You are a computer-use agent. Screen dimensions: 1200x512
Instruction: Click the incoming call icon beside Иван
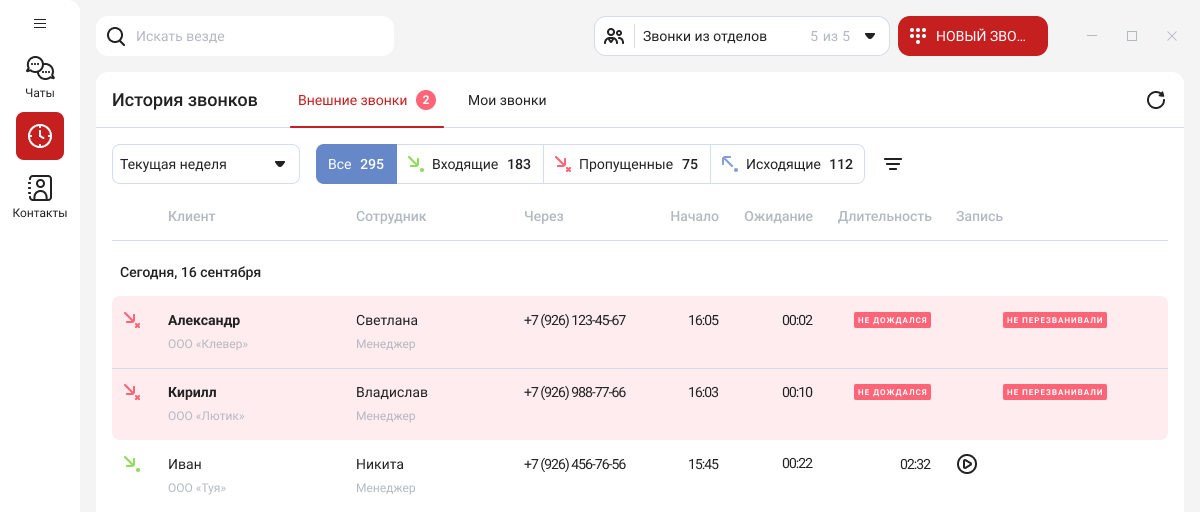pos(131,464)
